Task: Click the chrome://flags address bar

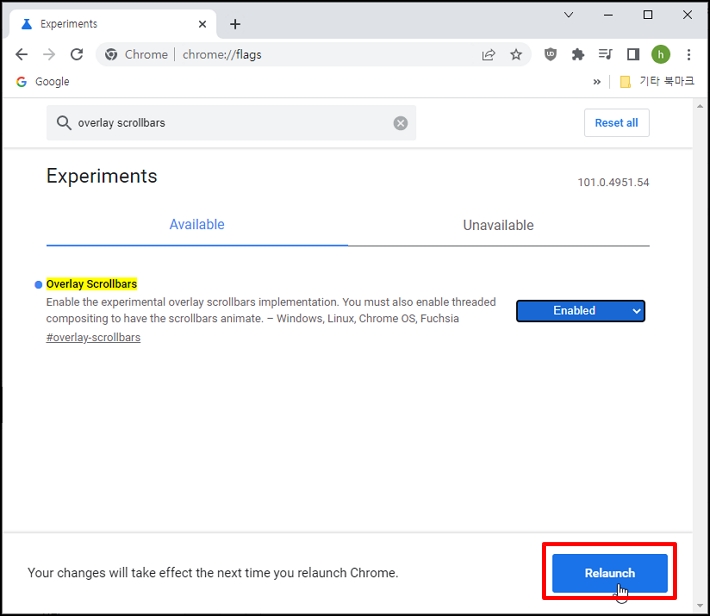Action: 313,55
